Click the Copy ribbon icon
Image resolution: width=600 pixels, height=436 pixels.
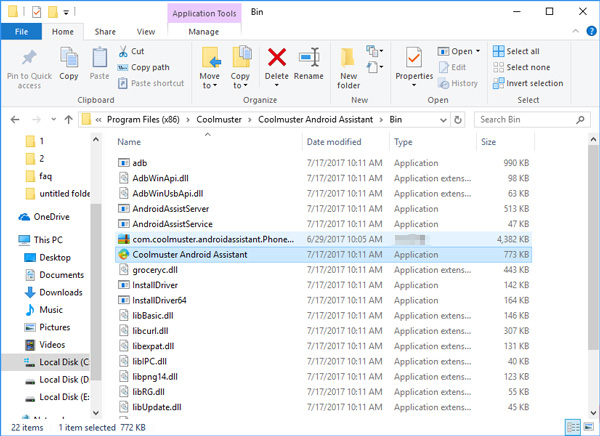click(x=69, y=57)
